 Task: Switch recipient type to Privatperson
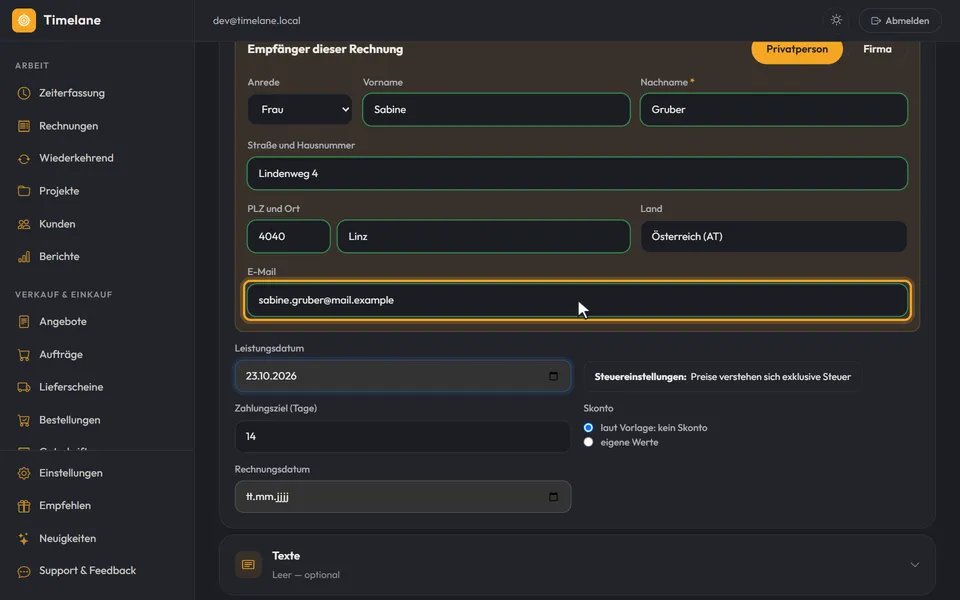point(797,49)
